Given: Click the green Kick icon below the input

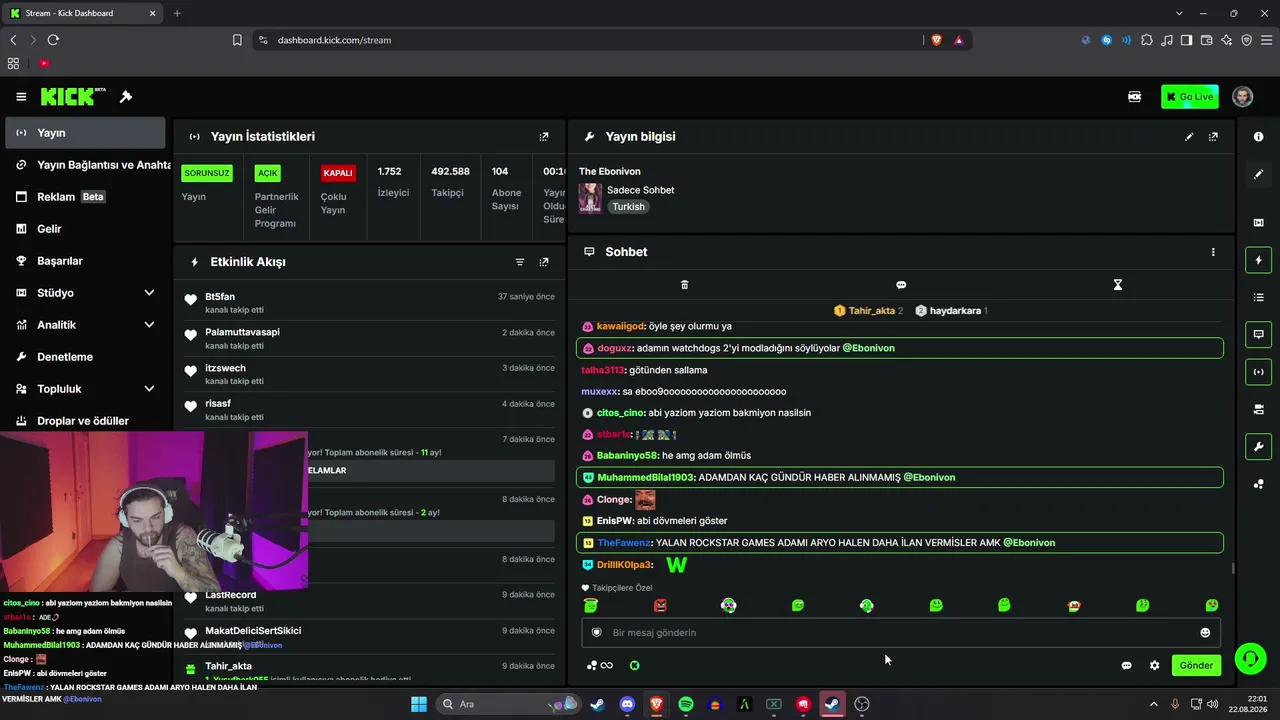Looking at the screenshot, I should tap(634, 665).
